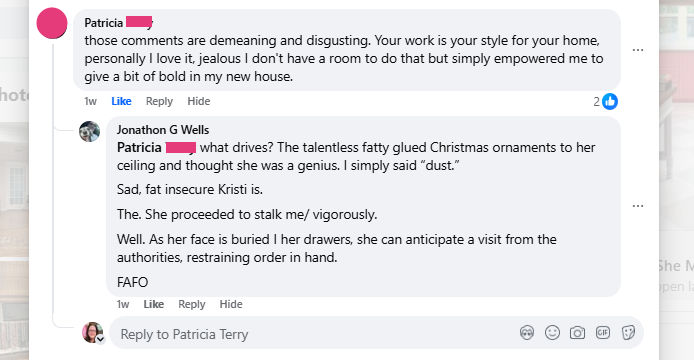Reply to Patricia's comment
Screen dimensions: 694x360
(159, 101)
